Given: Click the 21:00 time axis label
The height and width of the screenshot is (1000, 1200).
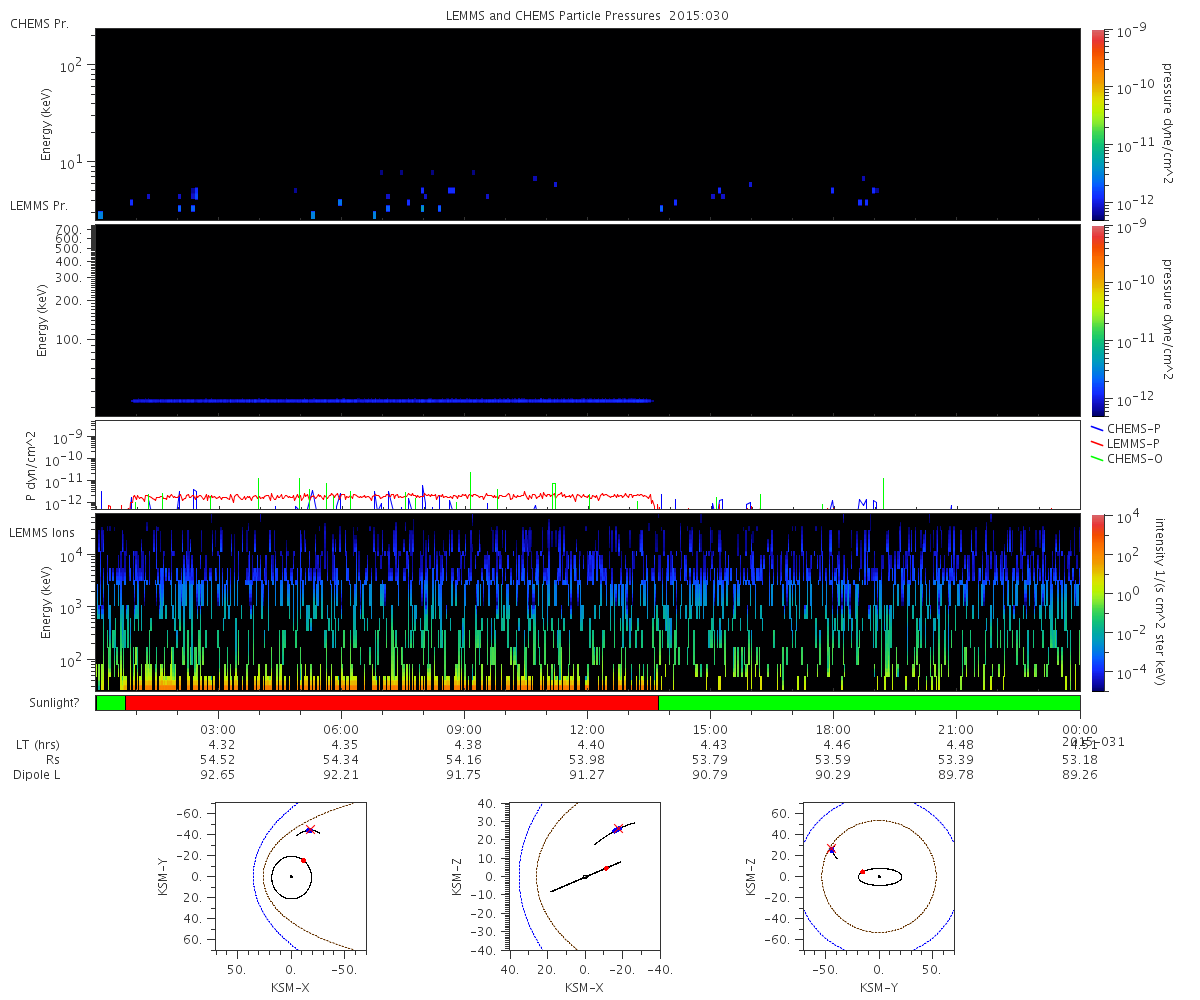Looking at the screenshot, I should tap(956, 730).
